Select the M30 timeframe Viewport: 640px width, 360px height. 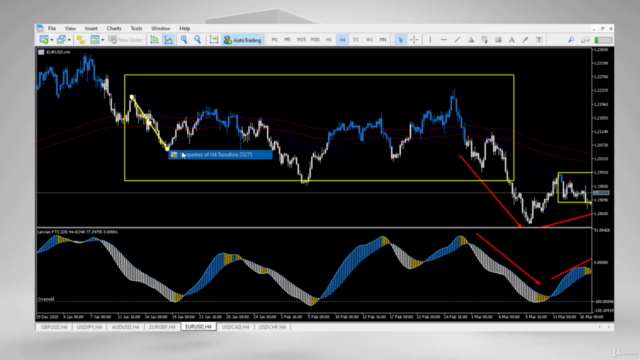coord(315,40)
